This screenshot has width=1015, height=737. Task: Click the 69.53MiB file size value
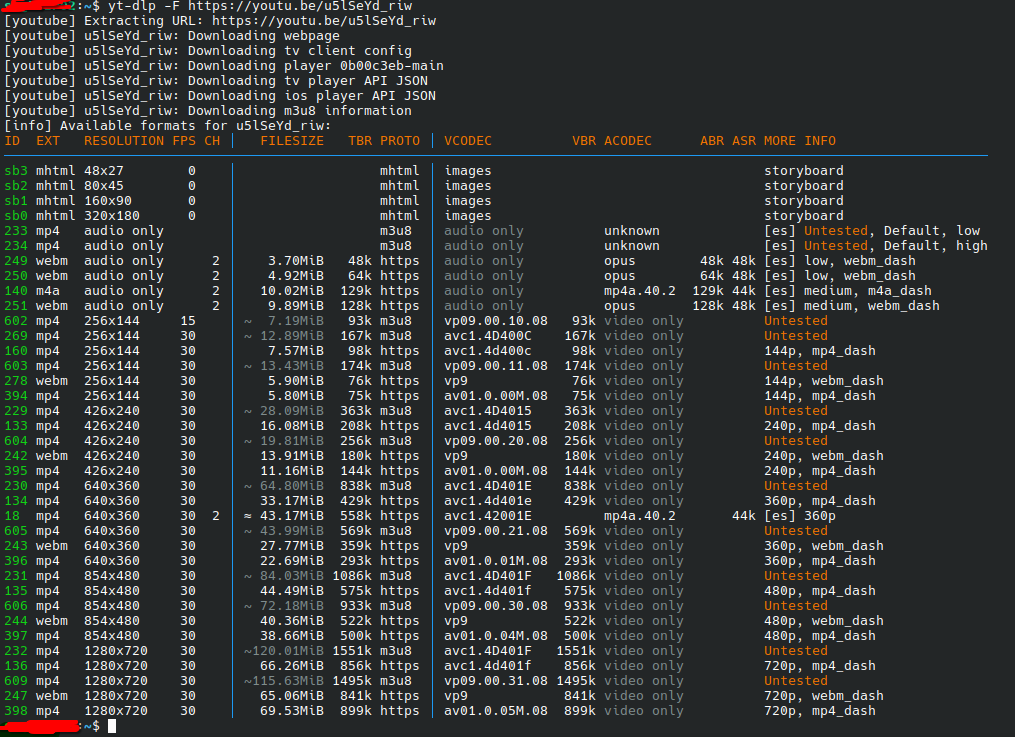click(x=292, y=711)
